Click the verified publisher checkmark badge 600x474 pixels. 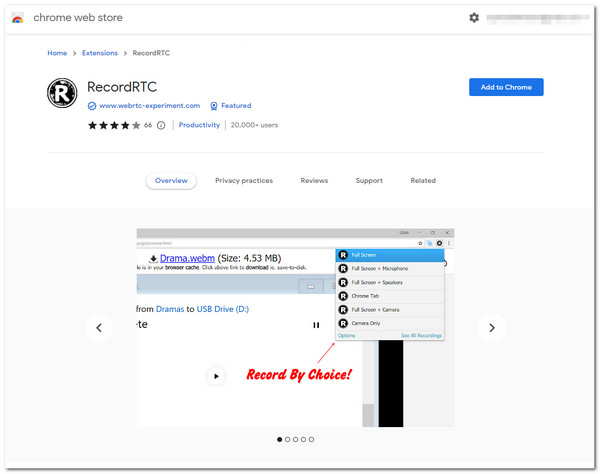[x=92, y=106]
